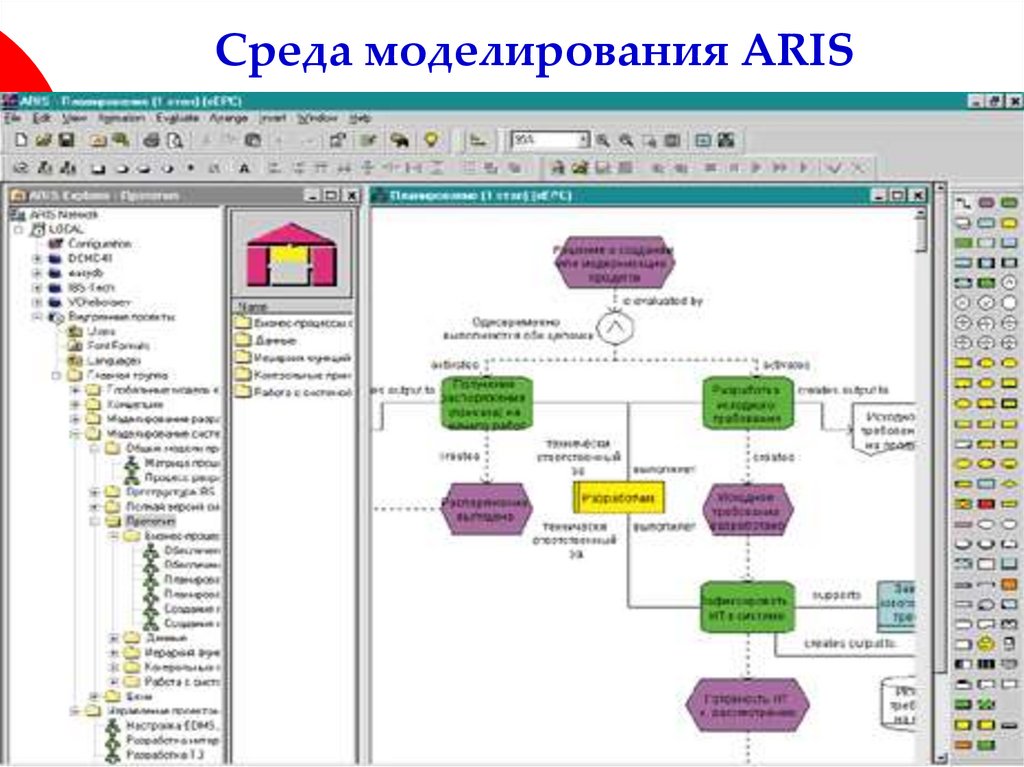Select Работа с системой folder in list
Screen dimensions: 1024x767
pyautogui.click(x=302, y=393)
